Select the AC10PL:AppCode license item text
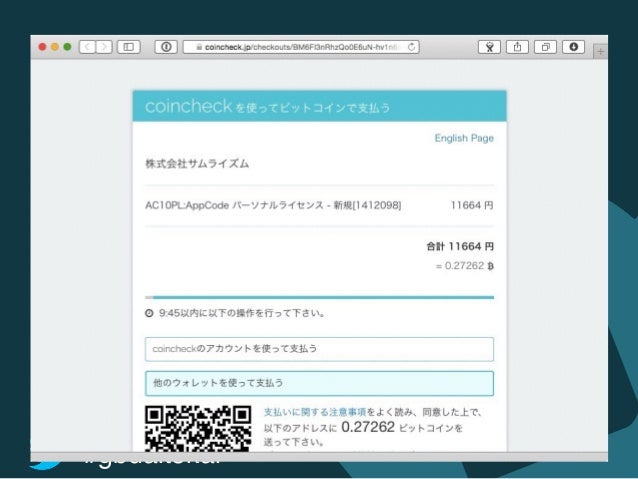 click(273, 205)
